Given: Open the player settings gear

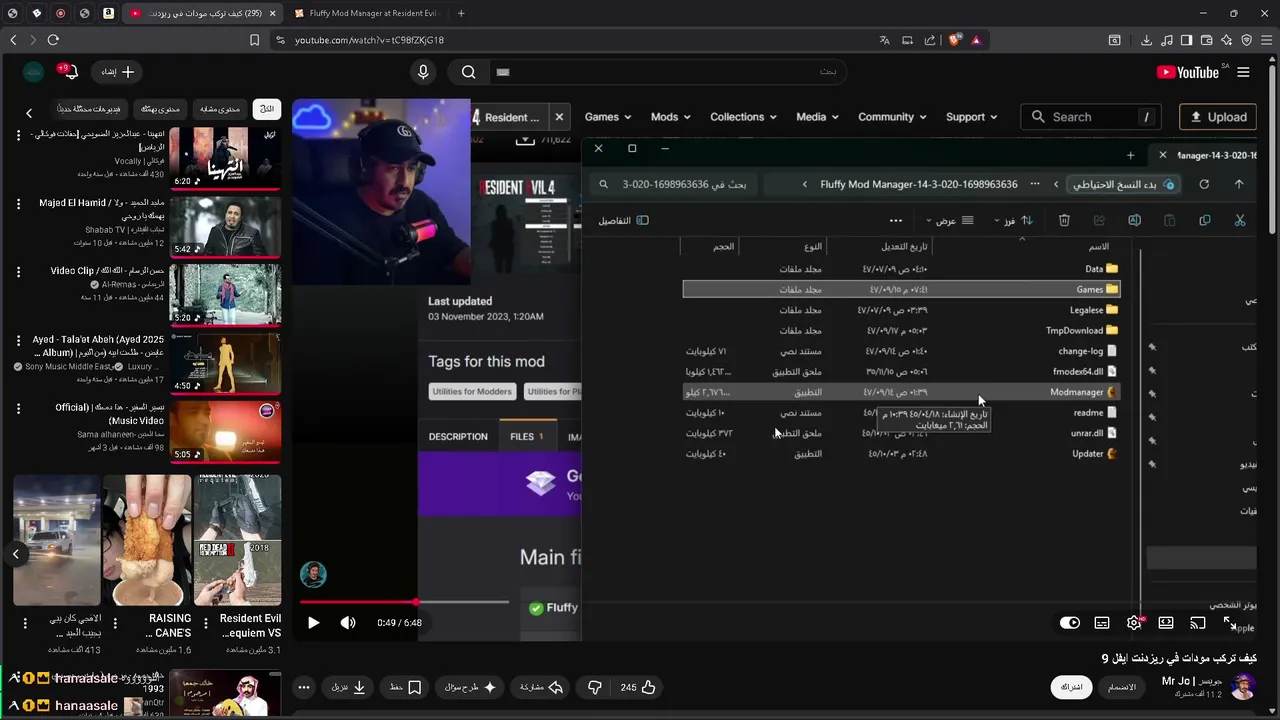Looking at the screenshot, I should coord(1134,623).
